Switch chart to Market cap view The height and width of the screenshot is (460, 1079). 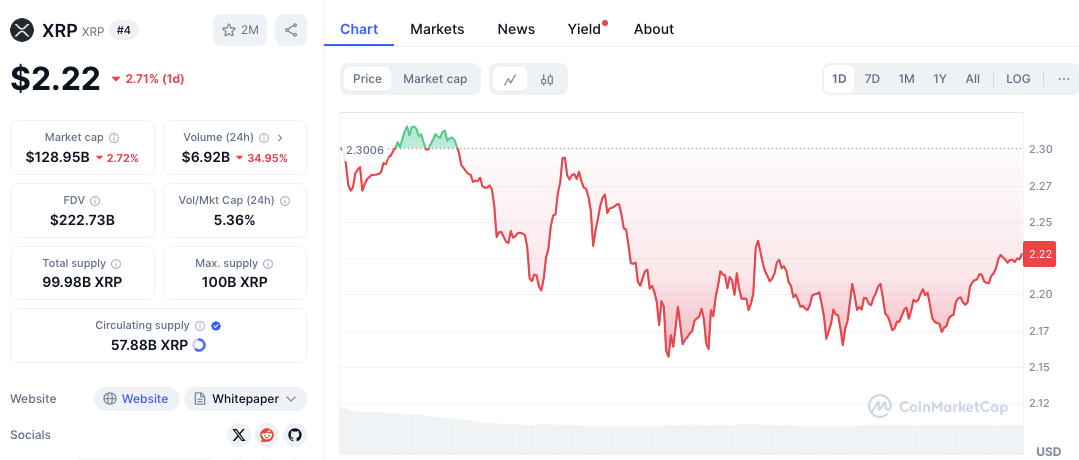tap(435, 79)
